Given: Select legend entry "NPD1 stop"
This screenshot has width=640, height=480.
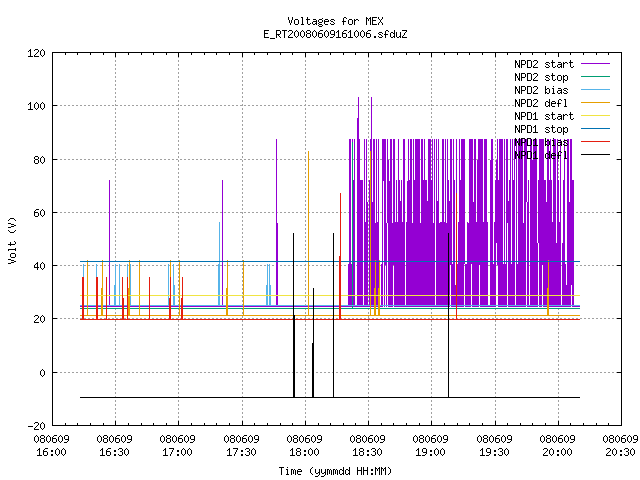Looking at the screenshot, I should (x=541, y=129).
